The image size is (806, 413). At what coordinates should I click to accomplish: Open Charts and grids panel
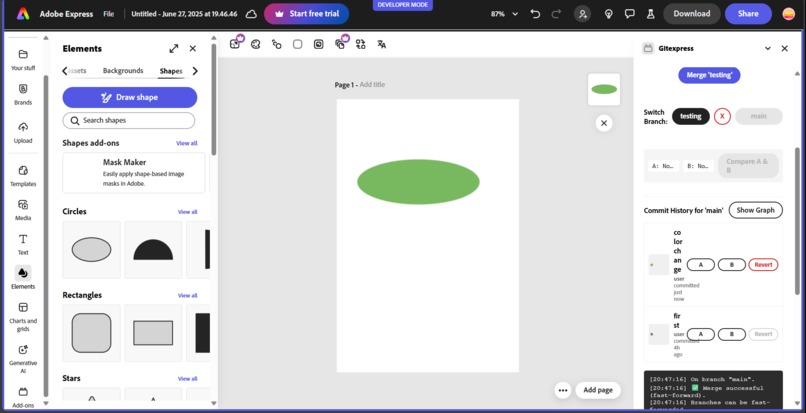tap(23, 317)
